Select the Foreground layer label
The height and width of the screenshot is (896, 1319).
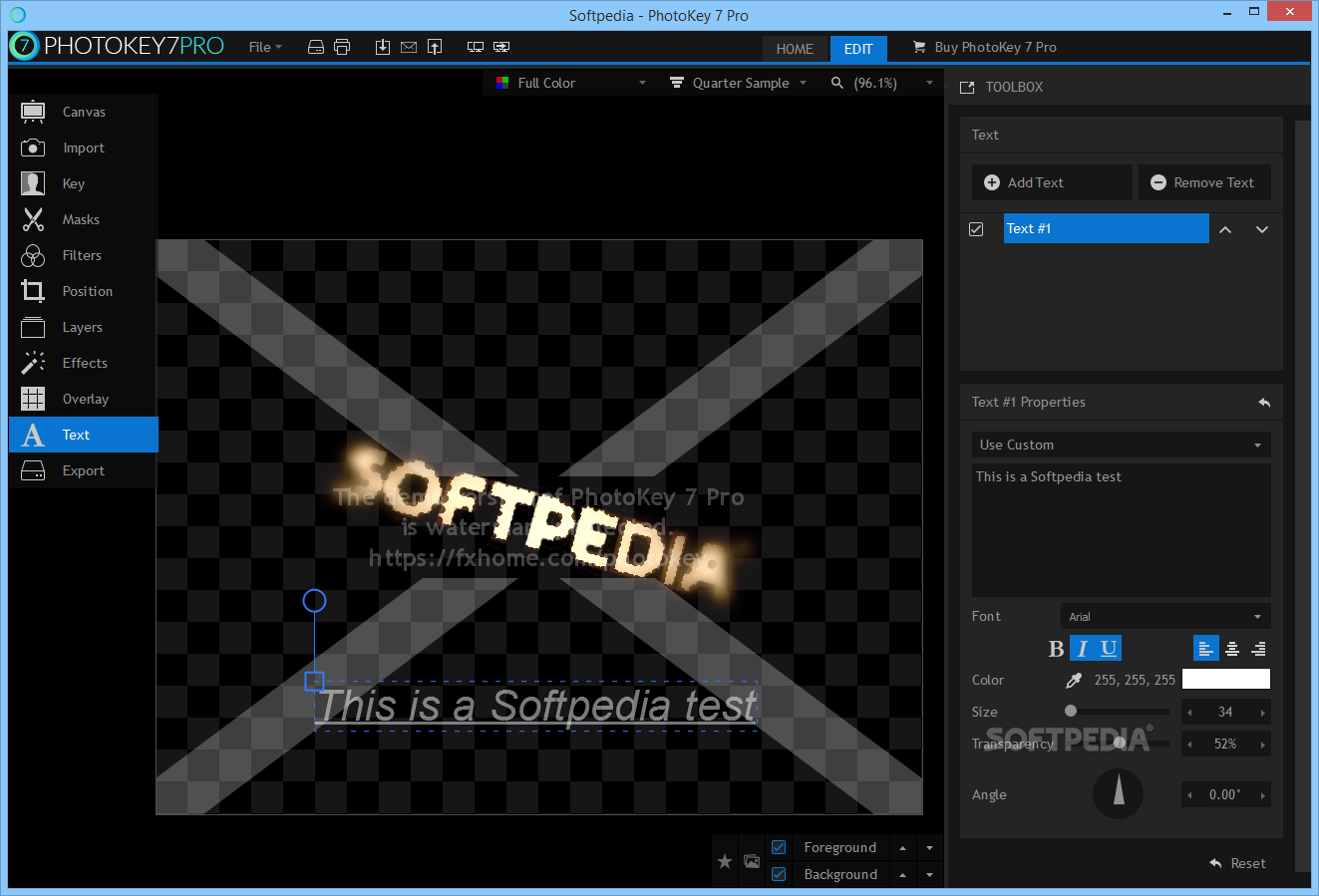click(839, 847)
